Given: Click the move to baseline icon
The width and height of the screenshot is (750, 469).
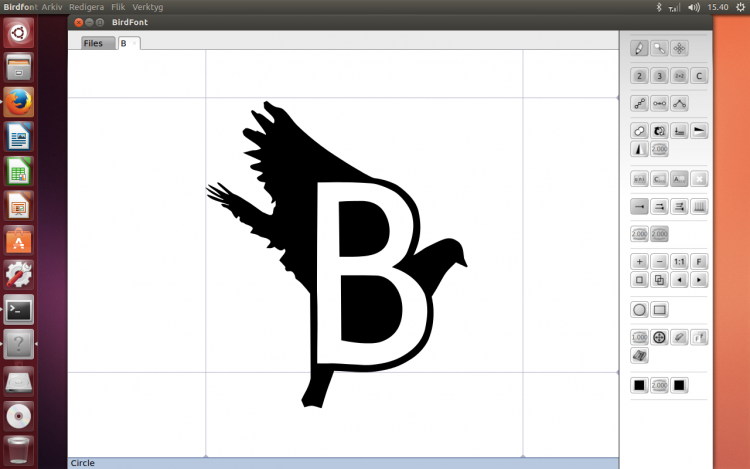Looking at the screenshot, I should coord(679,131).
